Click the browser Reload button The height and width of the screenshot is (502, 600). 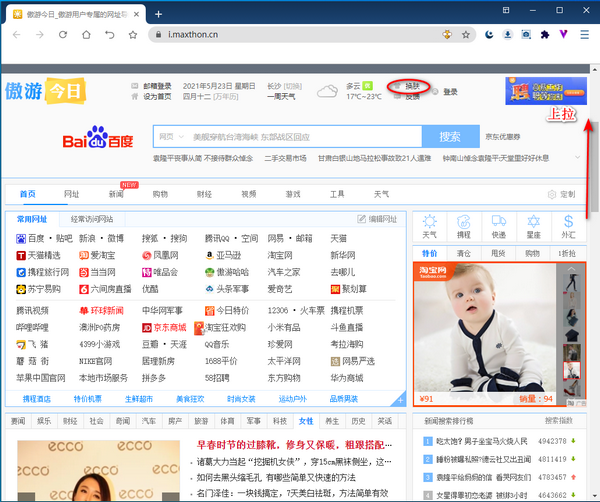(63, 34)
